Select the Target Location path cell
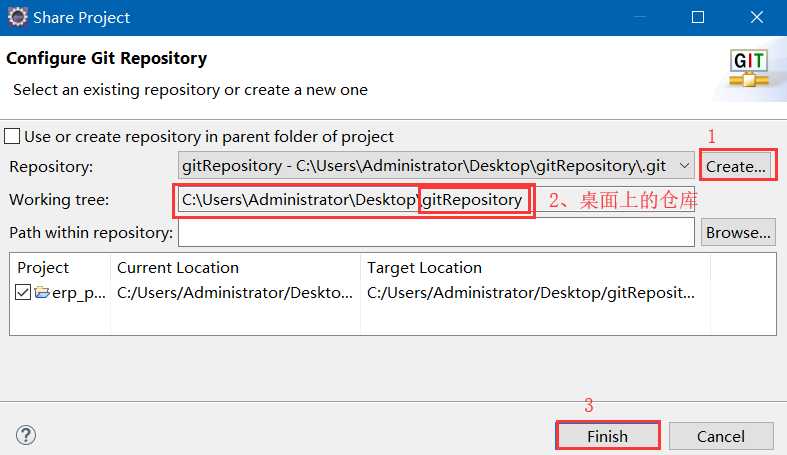 coord(530,293)
